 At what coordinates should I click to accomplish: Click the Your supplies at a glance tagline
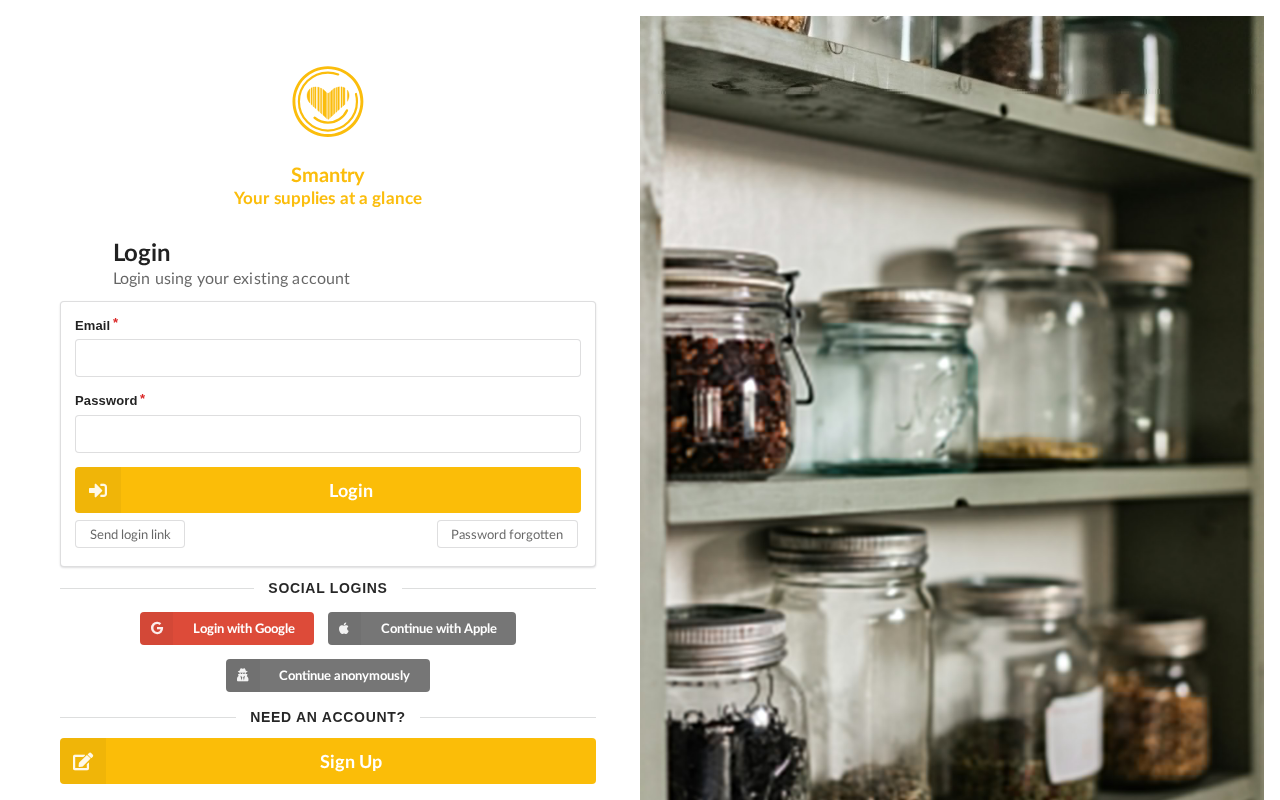(x=328, y=198)
